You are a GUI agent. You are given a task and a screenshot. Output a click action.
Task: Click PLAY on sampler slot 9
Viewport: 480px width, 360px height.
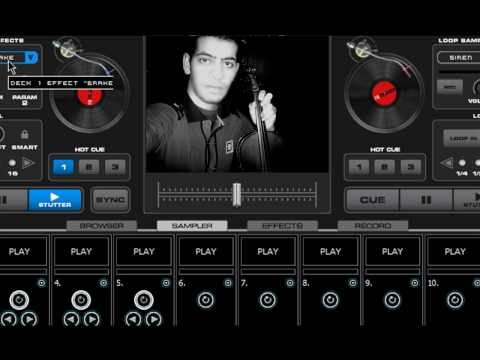coord(393,251)
